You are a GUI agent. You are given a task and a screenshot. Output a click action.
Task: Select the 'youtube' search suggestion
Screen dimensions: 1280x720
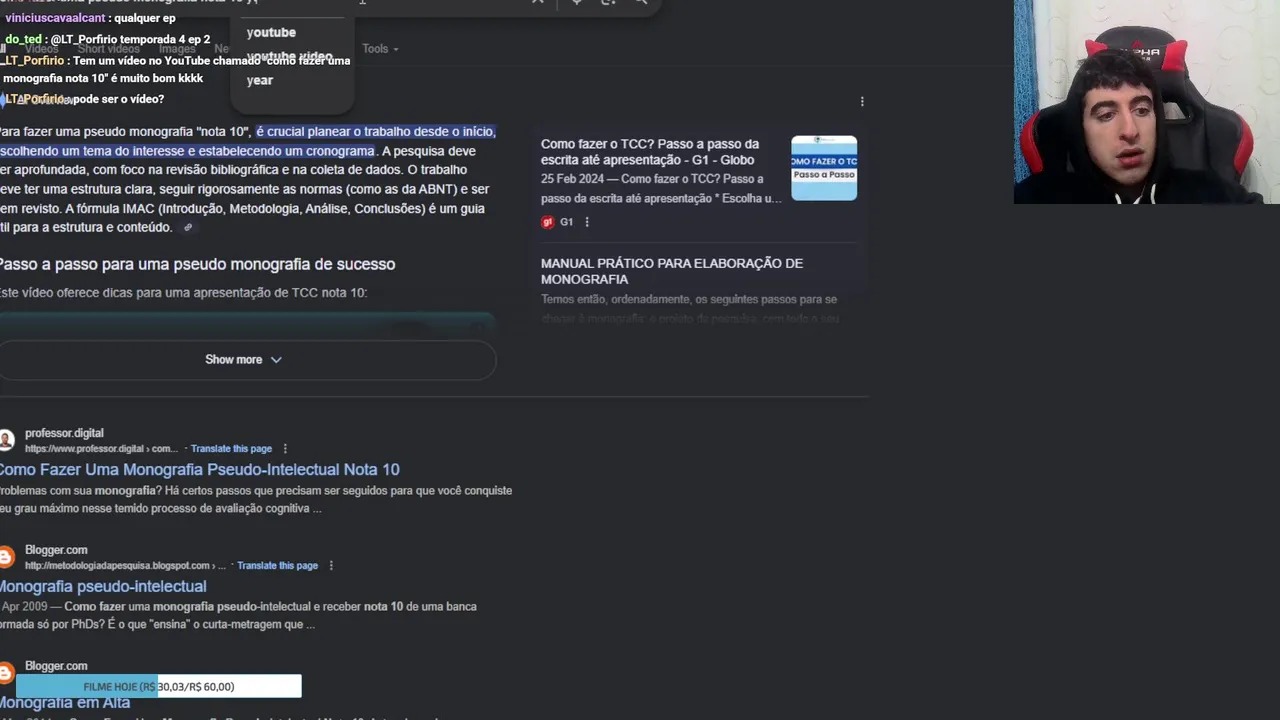point(271,33)
